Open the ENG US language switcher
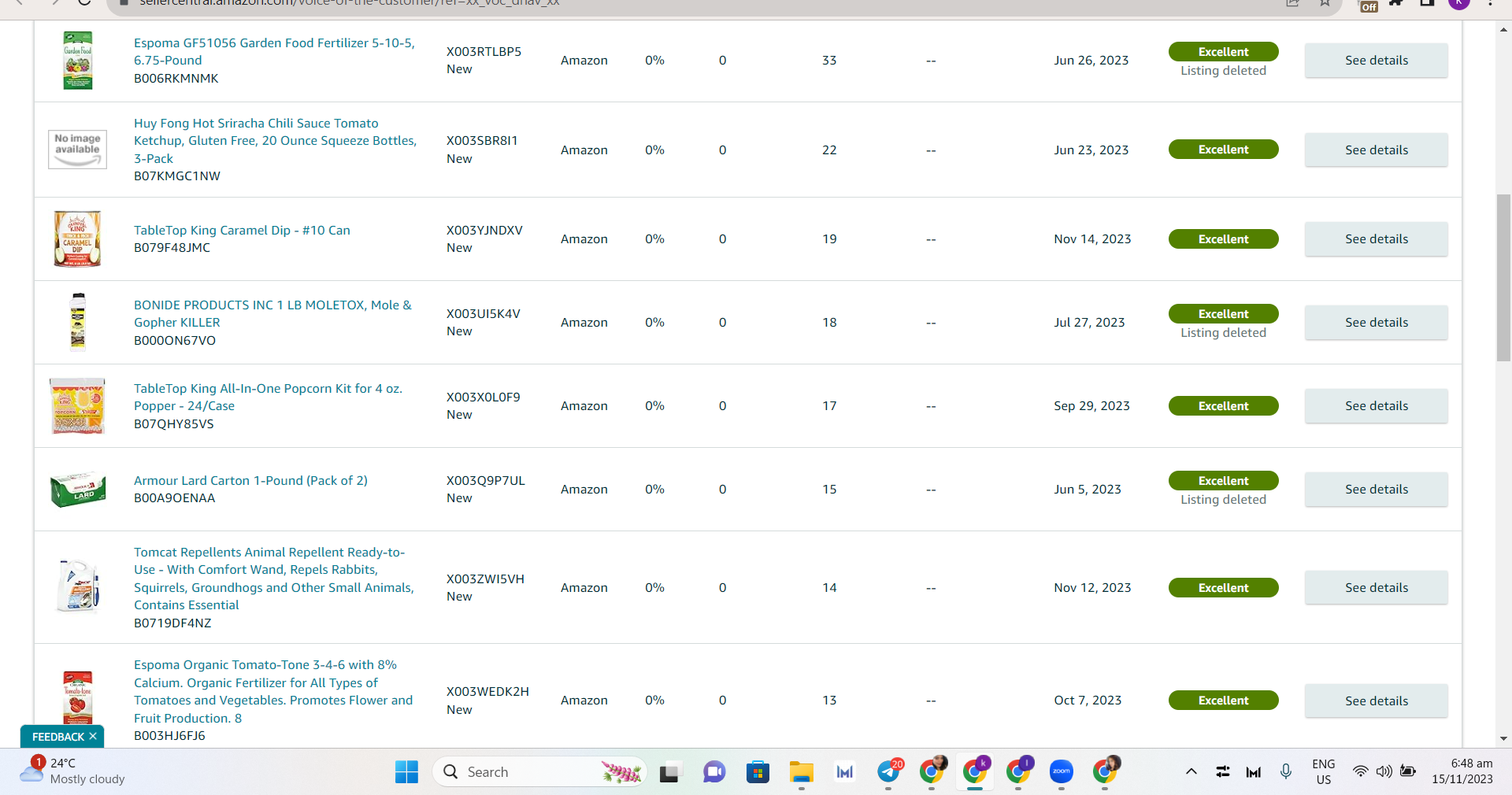This screenshot has height=795, width=1512. tap(1324, 771)
